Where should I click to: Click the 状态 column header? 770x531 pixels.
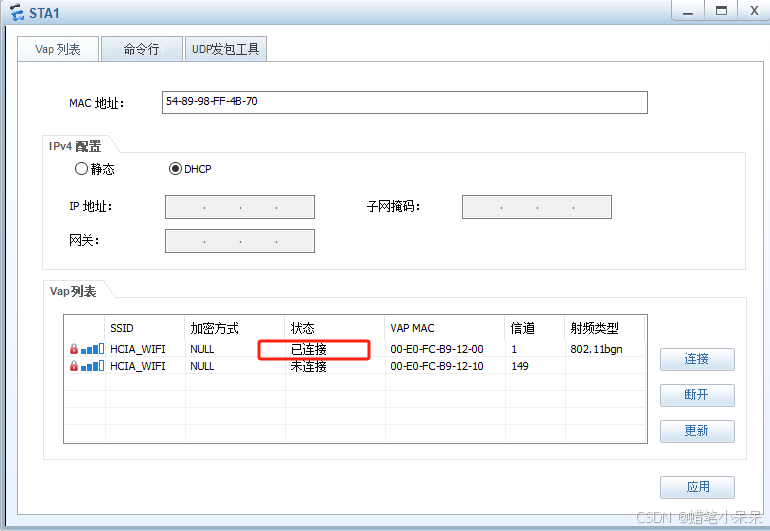click(335, 328)
